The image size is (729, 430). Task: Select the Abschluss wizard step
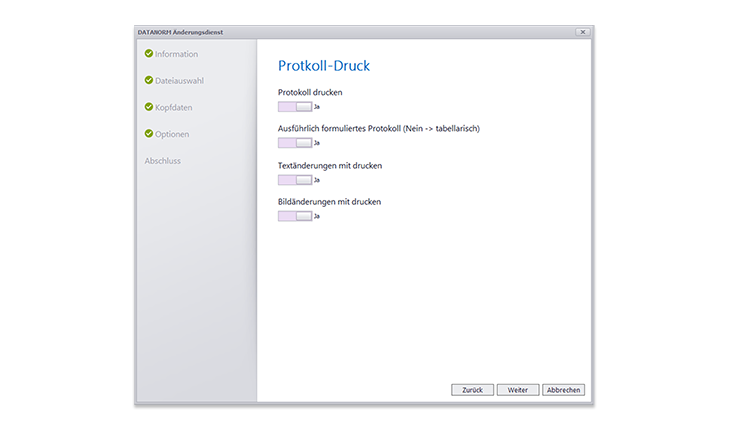click(x=162, y=161)
